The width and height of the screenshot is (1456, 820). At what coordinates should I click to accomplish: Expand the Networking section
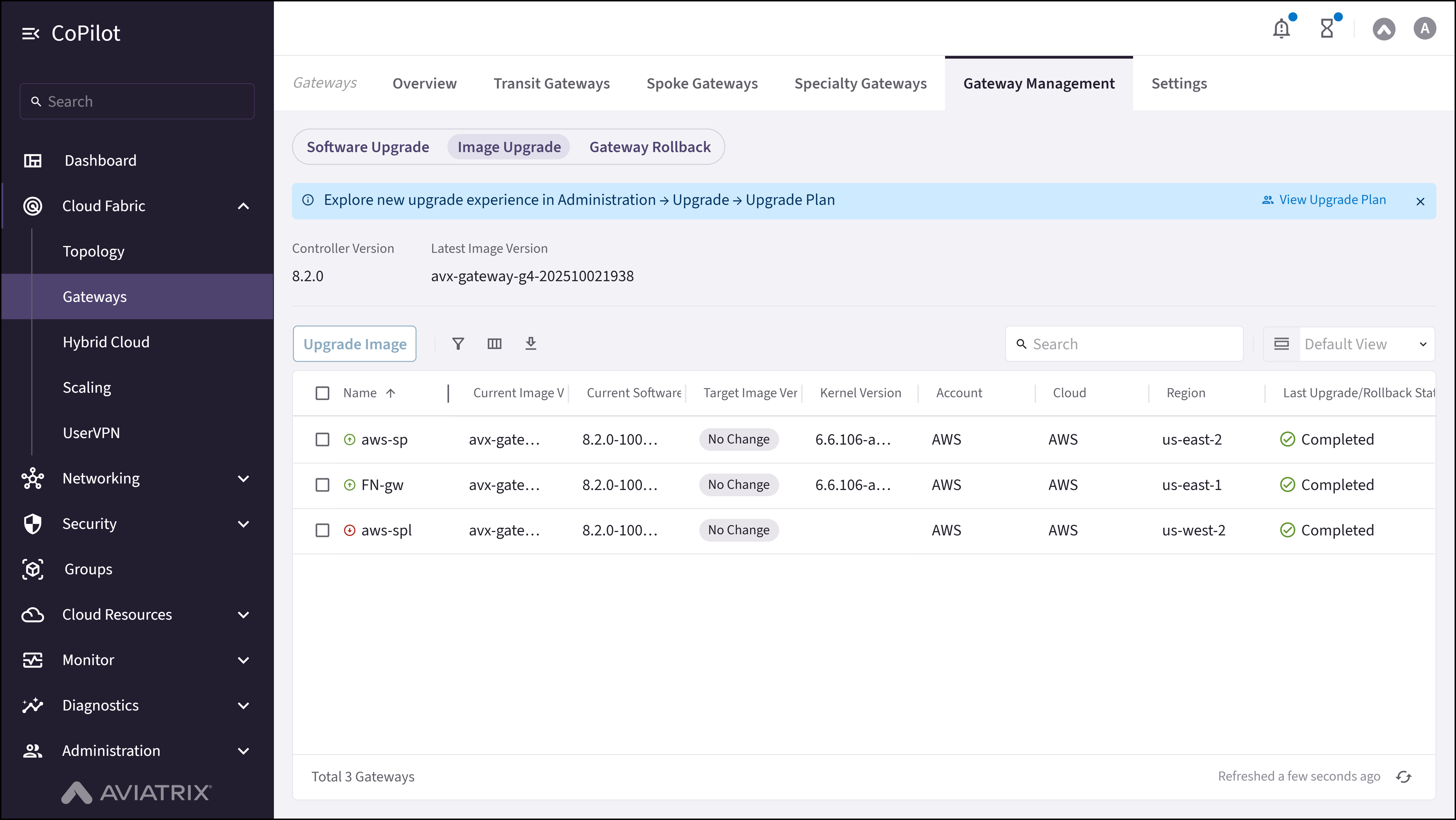point(243,478)
